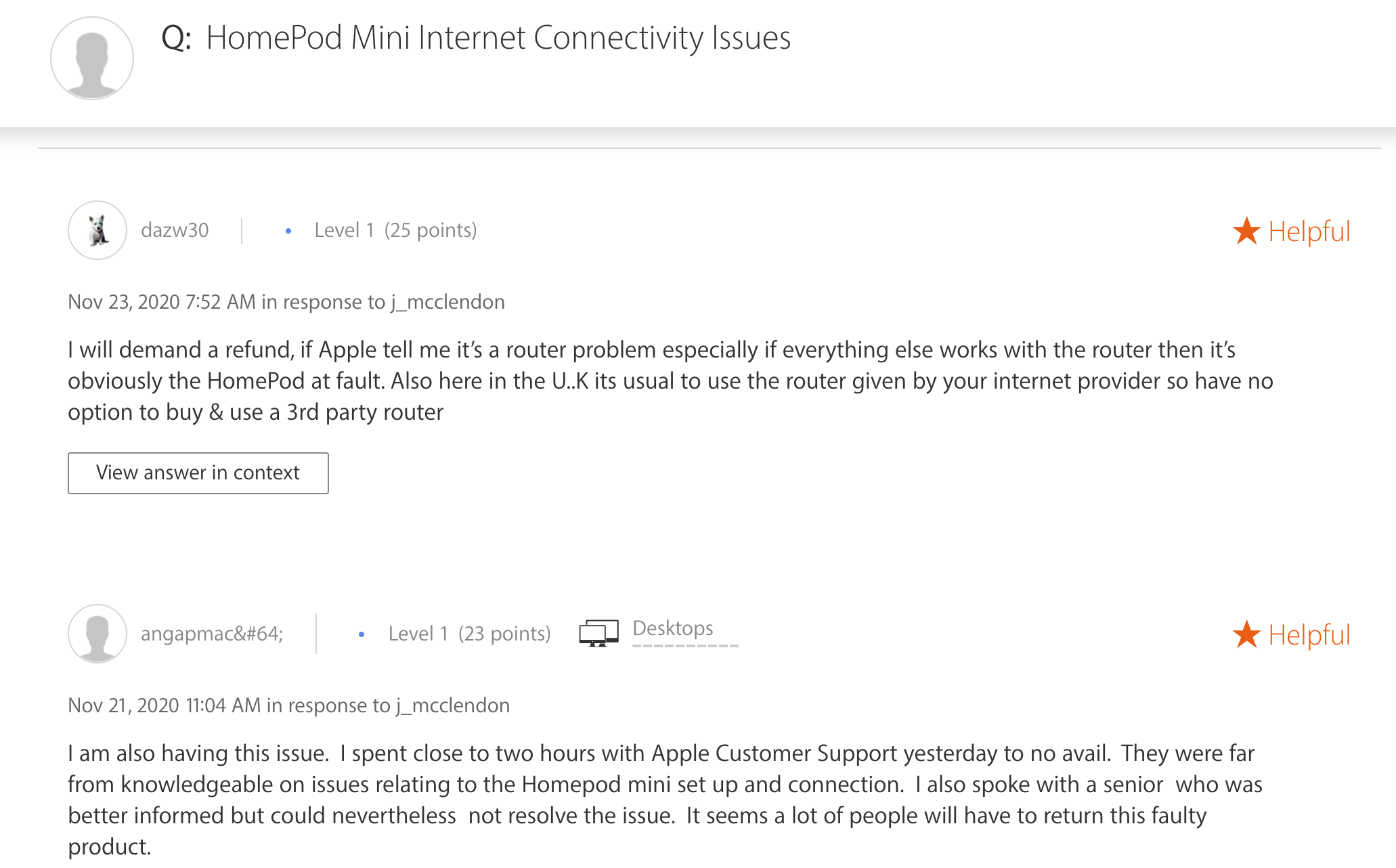Open dazw30's dog profile picture
This screenshot has height=868, width=1396.
click(97, 230)
